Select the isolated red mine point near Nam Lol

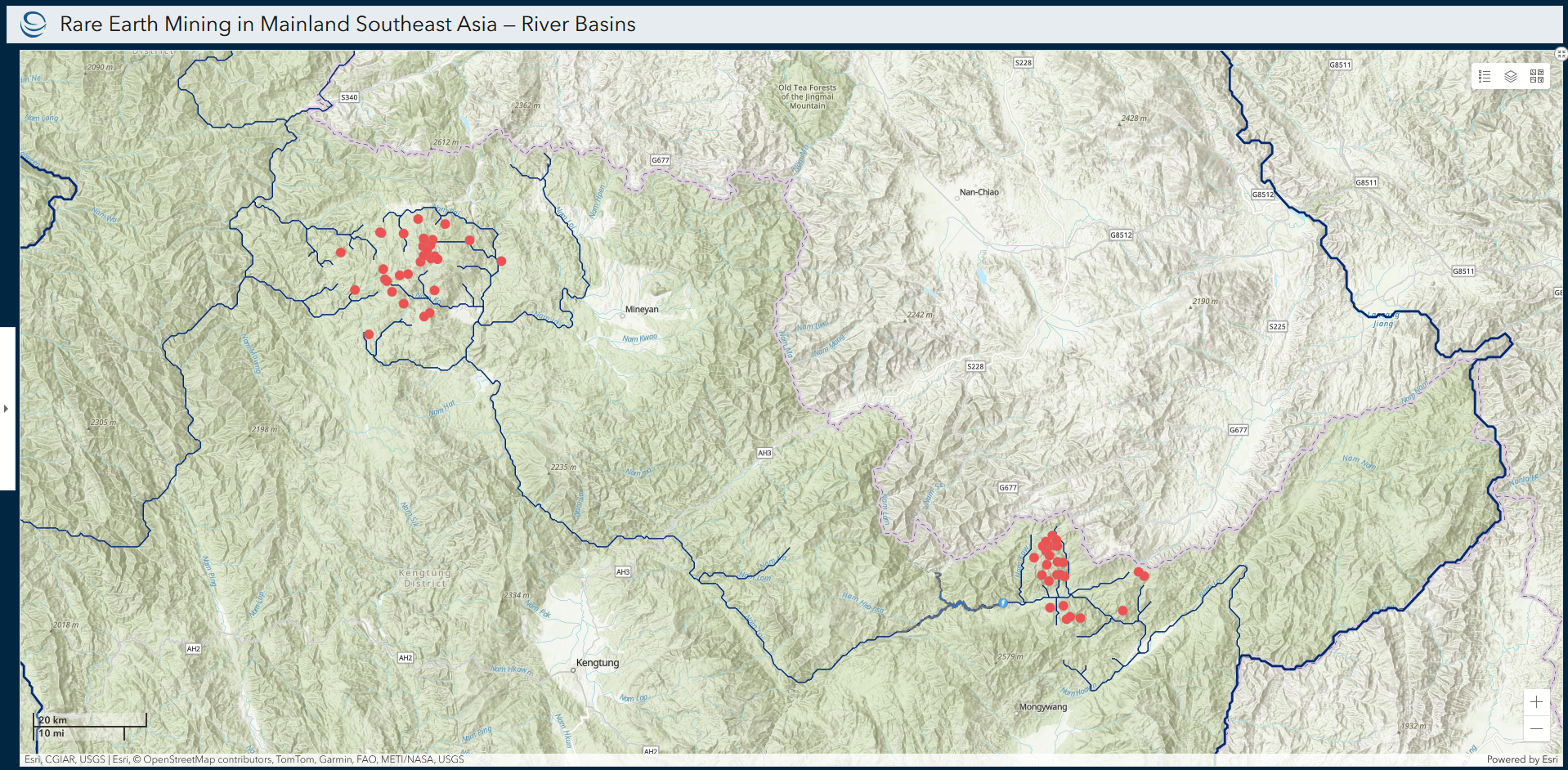click(x=1122, y=611)
